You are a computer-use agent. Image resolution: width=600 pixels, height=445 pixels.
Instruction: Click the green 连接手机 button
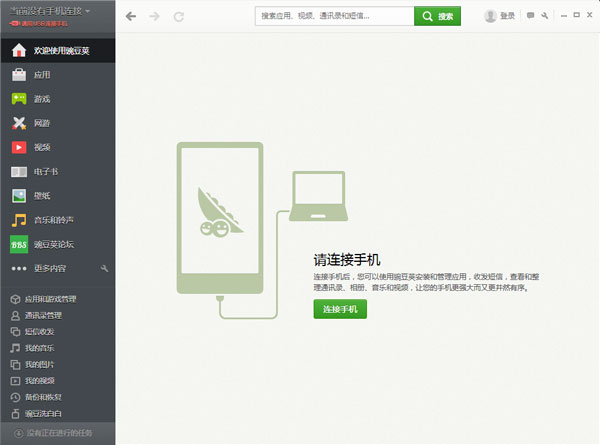[x=340, y=309]
